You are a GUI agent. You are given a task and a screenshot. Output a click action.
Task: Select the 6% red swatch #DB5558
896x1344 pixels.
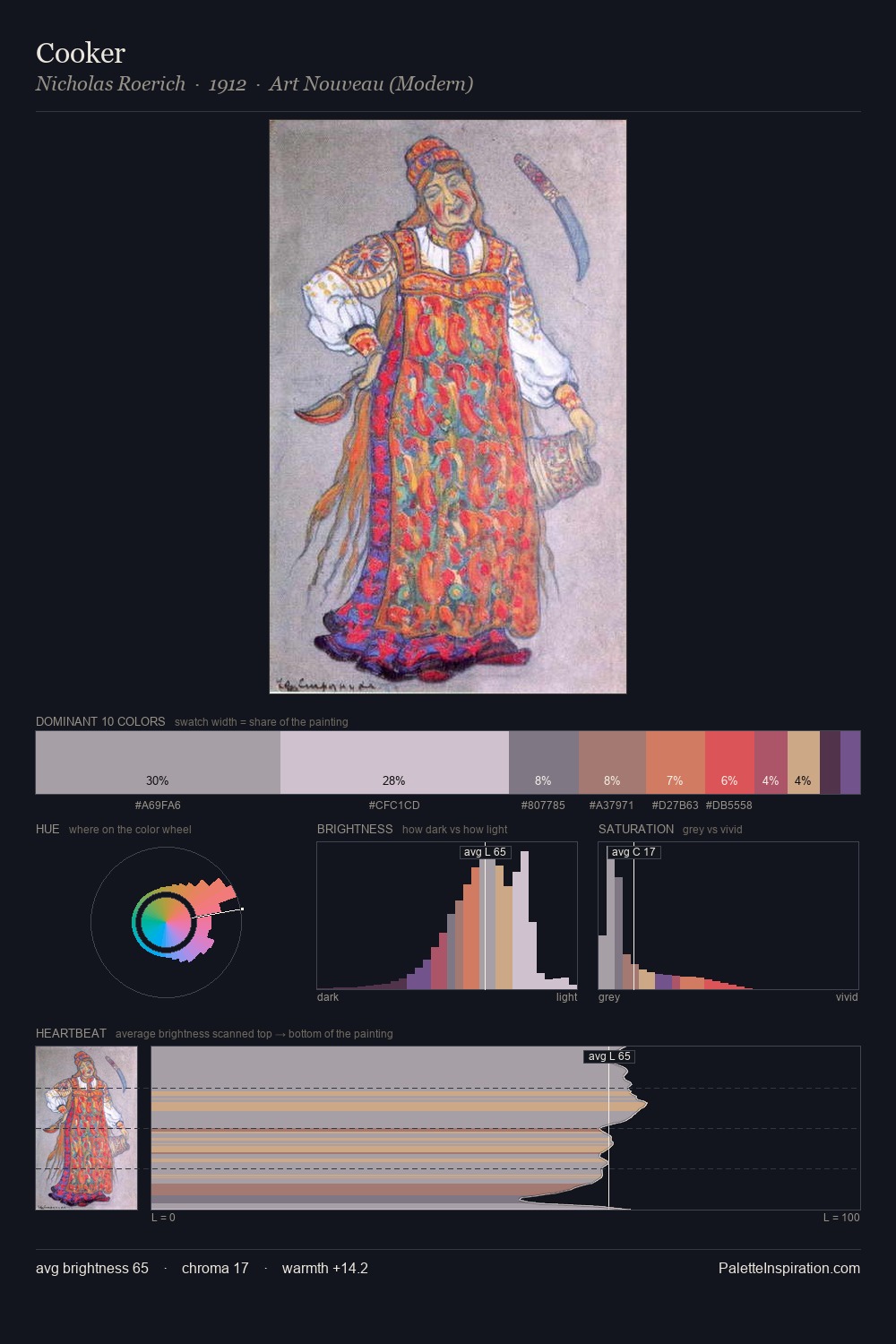[729, 762]
